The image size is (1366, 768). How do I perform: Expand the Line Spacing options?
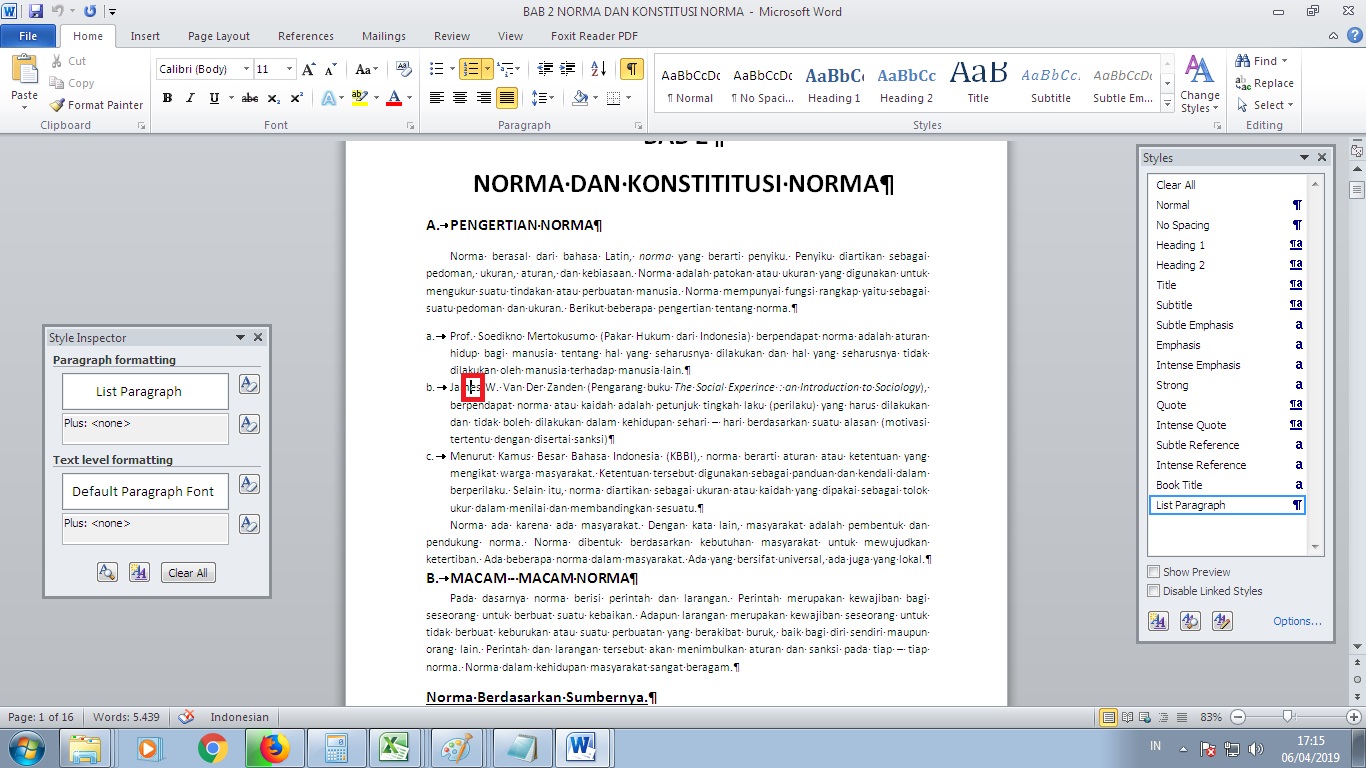click(x=552, y=99)
